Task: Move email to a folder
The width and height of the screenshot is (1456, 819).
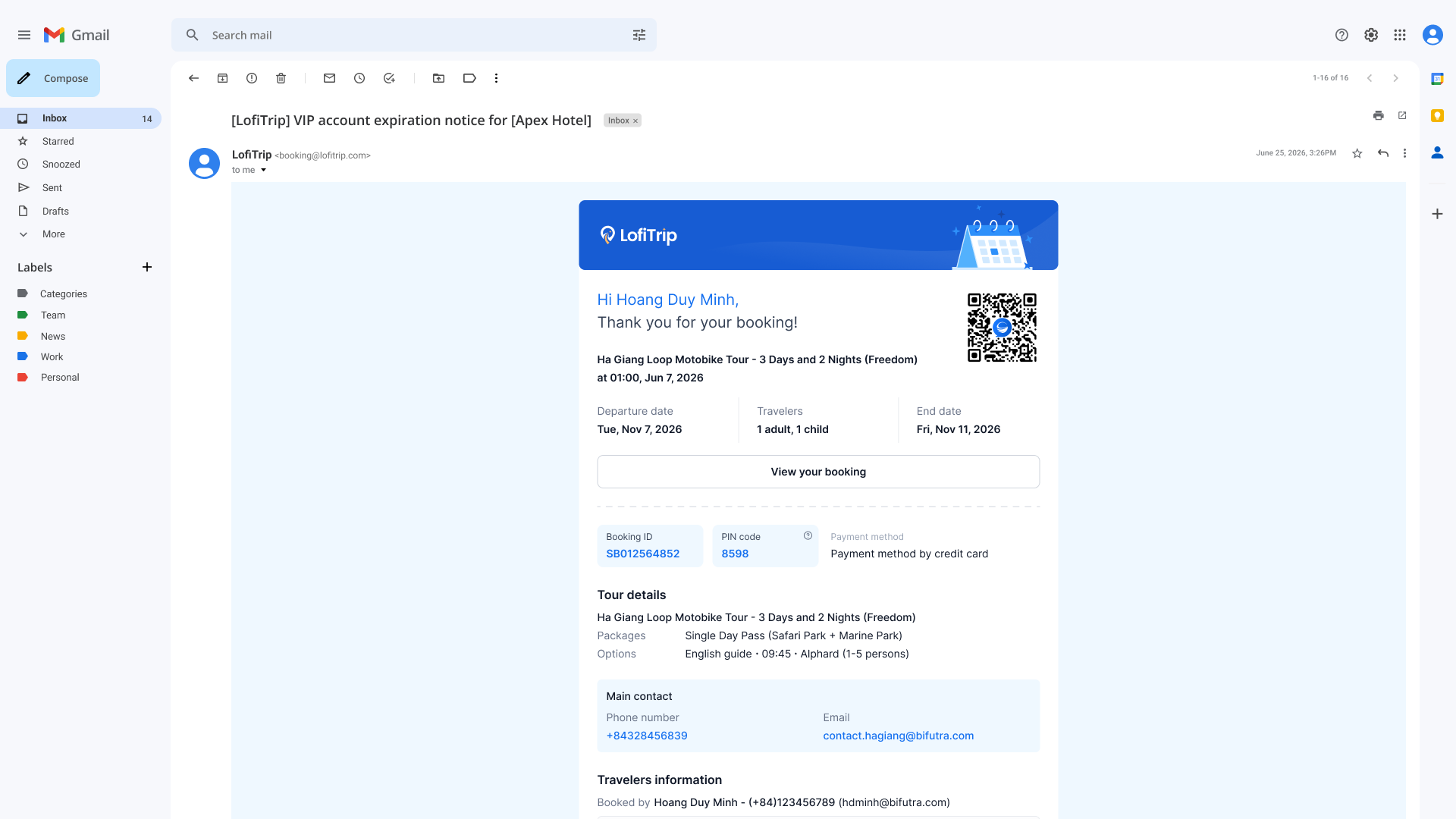Action: (438, 78)
